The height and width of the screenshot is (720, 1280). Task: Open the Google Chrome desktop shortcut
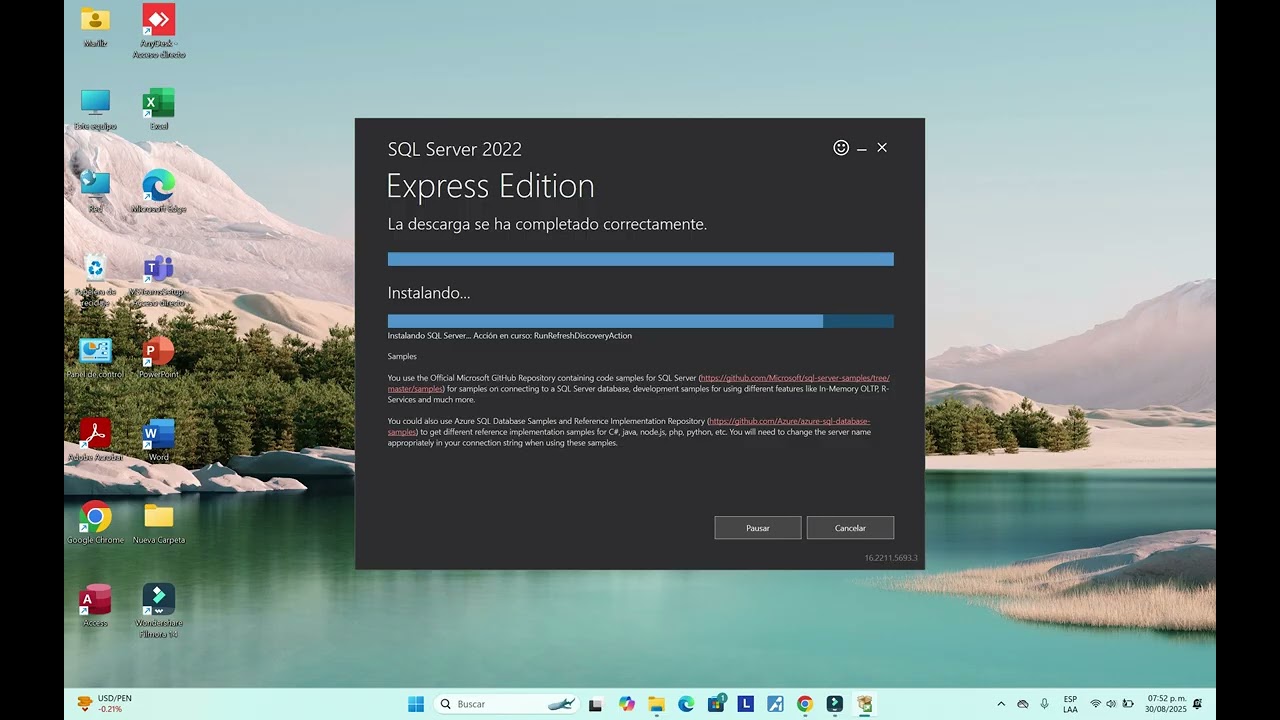pos(95,523)
